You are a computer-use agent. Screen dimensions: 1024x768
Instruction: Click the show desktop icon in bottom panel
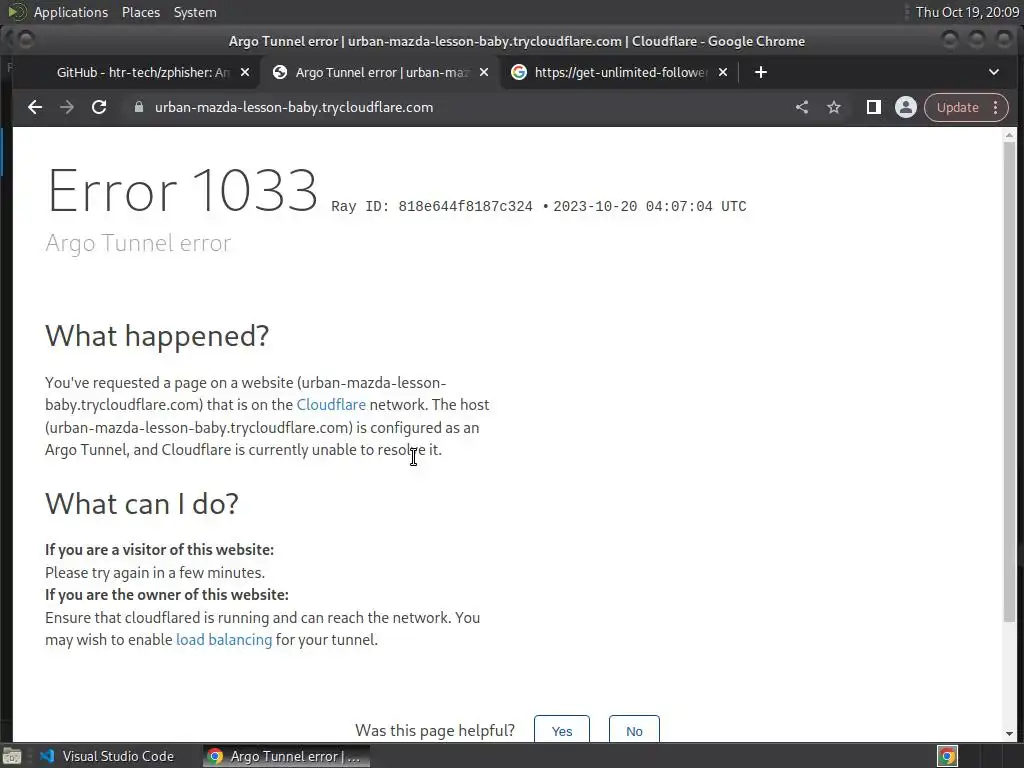12,756
